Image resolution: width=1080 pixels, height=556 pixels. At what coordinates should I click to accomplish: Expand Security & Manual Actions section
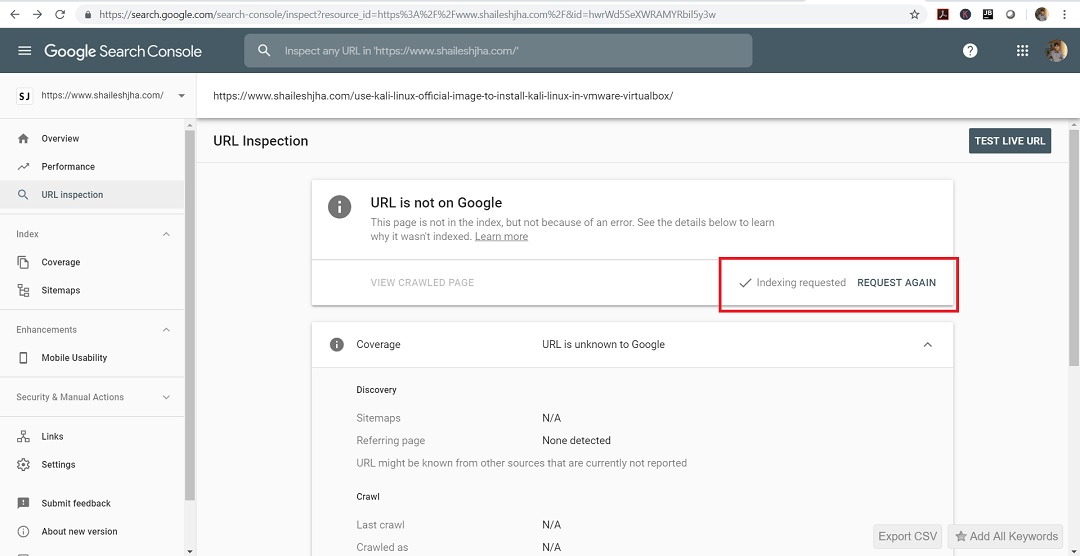click(x=166, y=398)
